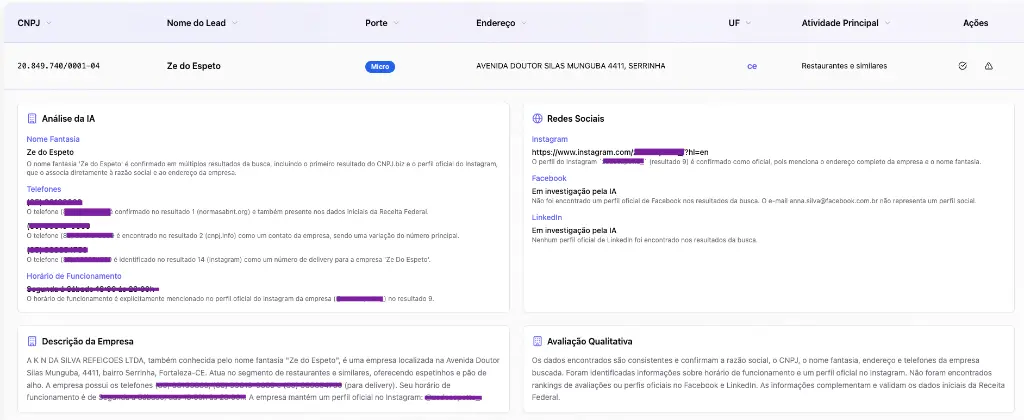Viewport: 1024px width, 420px height.
Task: Click the 'ce' state link
Action: pos(752,66)
